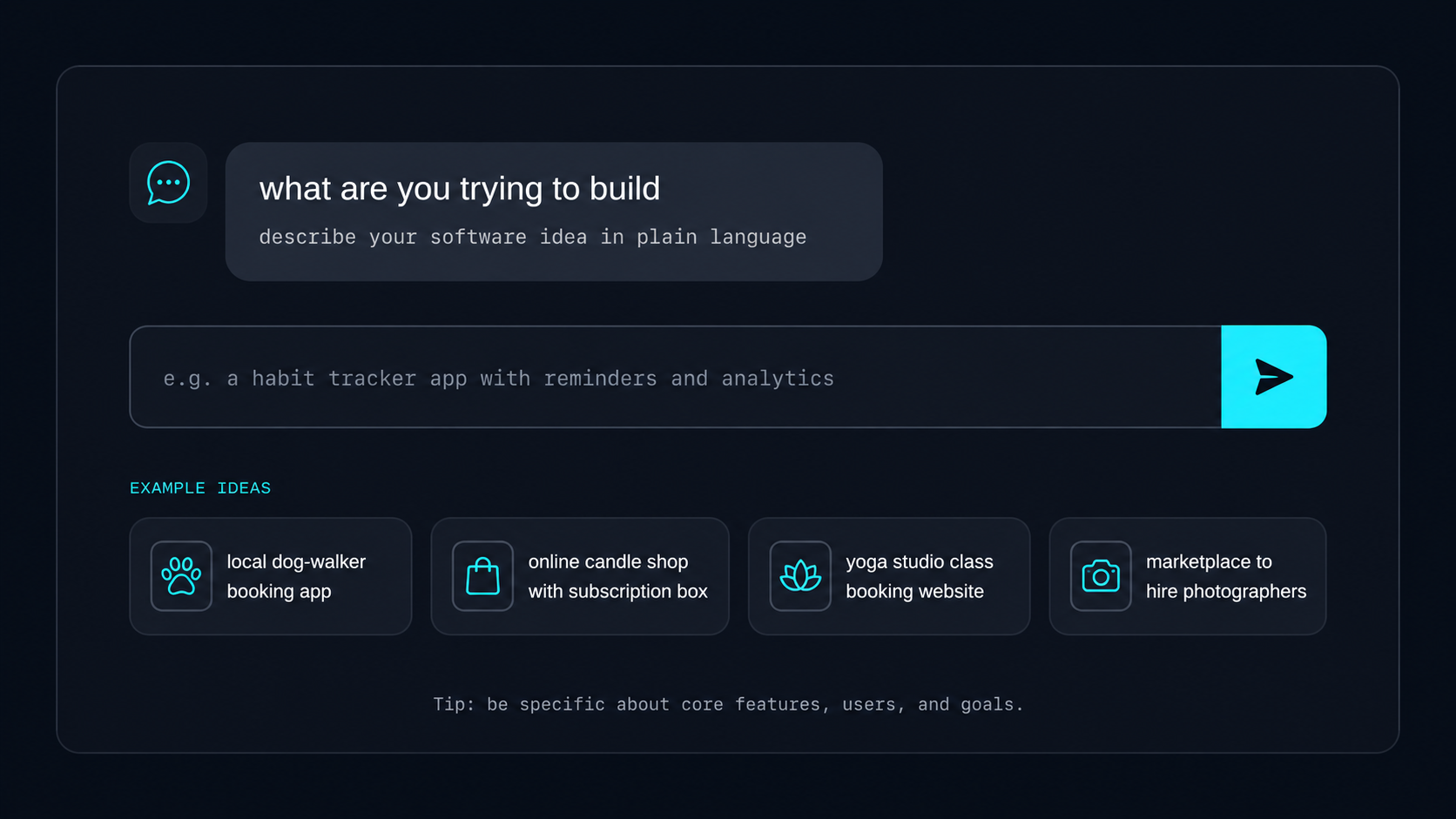1456x819 pixels.
Task: Click the chat bubble icon
Action: point(168,183)
